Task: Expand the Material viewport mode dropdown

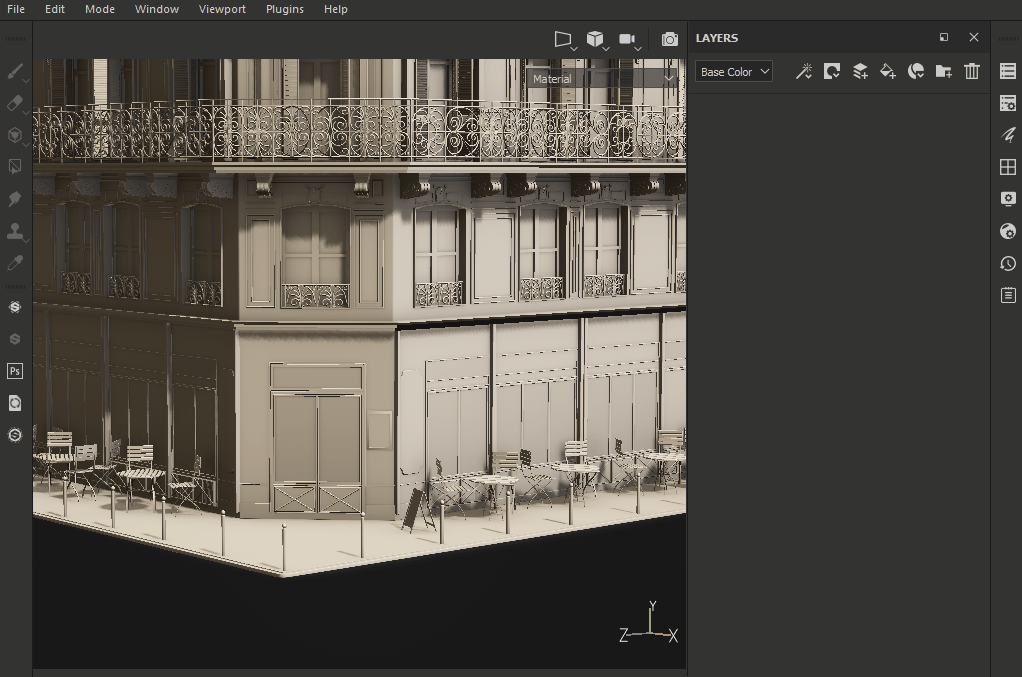Action: [x=603, y=78]
